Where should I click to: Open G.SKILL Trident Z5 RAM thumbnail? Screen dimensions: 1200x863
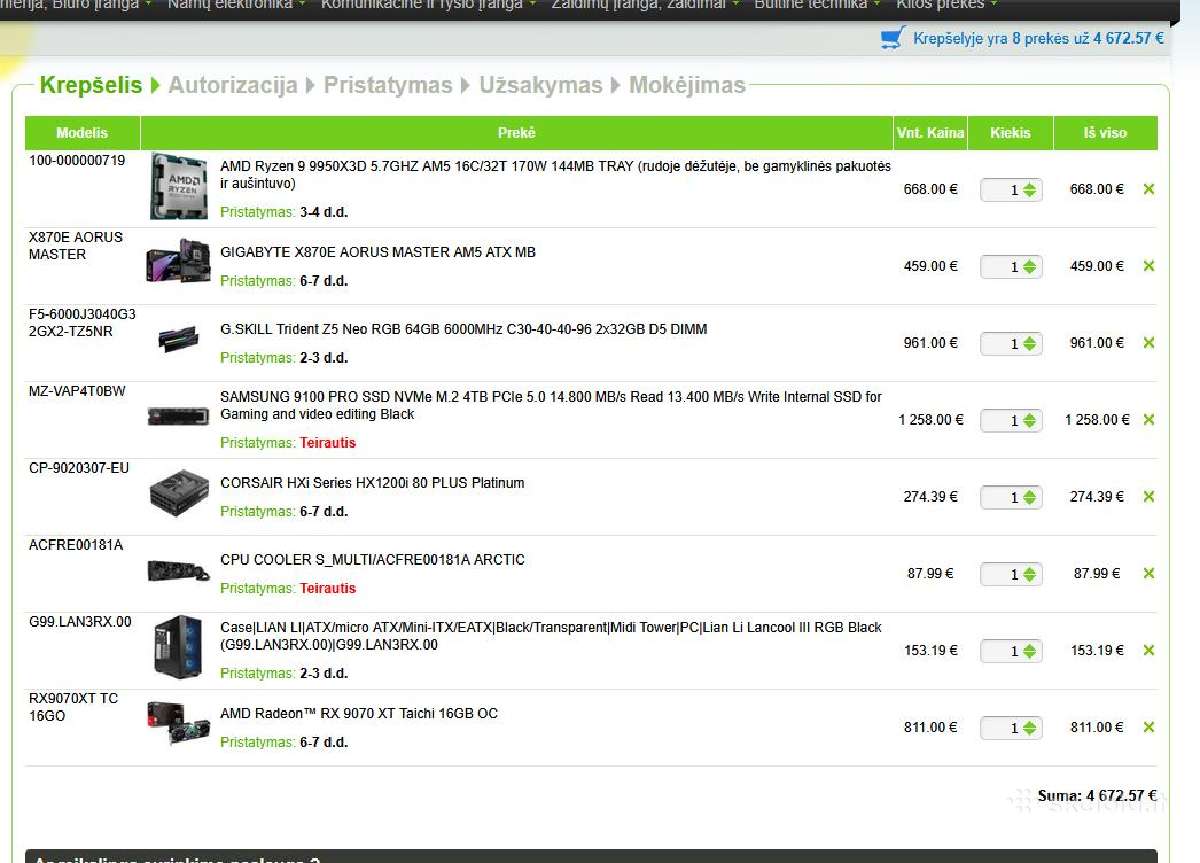(179, 340)
